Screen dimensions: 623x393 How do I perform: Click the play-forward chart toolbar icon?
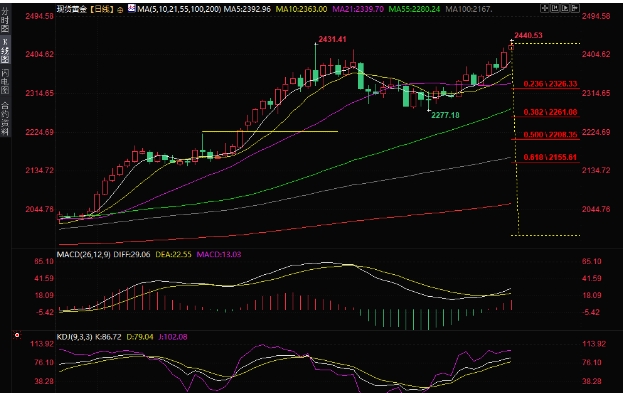coord(565,8)
